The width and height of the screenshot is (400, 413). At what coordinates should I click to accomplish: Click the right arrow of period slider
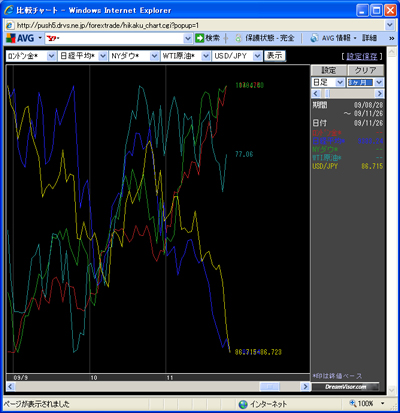pyautogui.click(x=379, y=93)
